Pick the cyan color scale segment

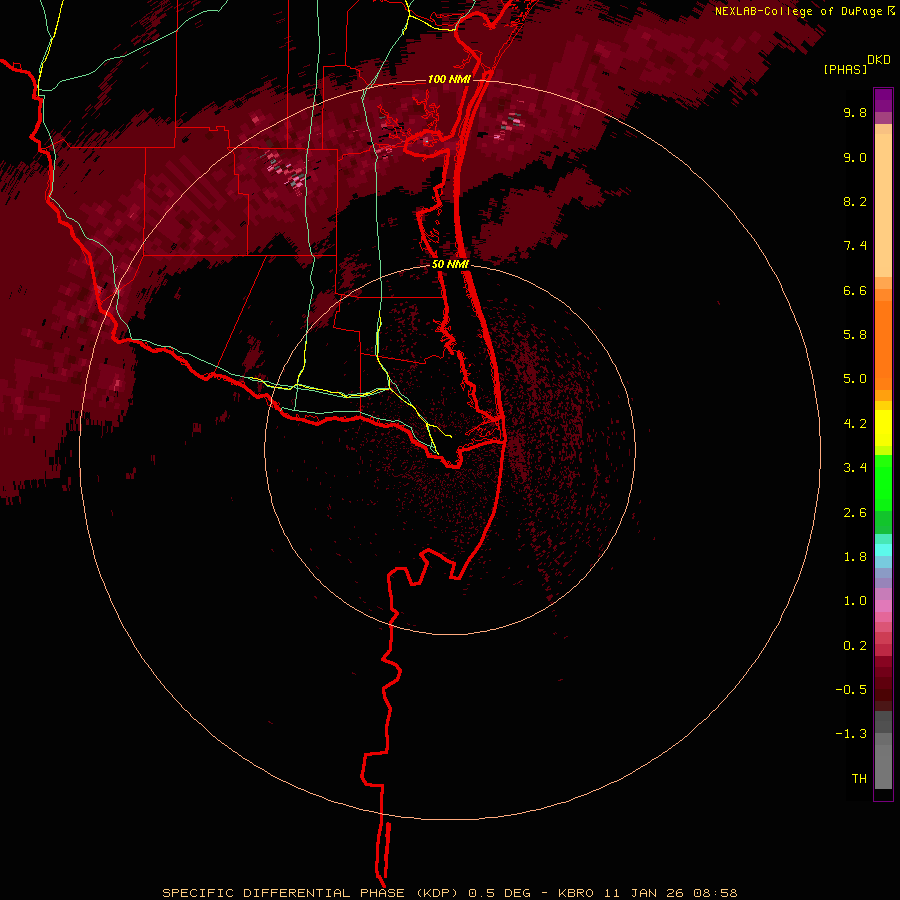[883, 549]
